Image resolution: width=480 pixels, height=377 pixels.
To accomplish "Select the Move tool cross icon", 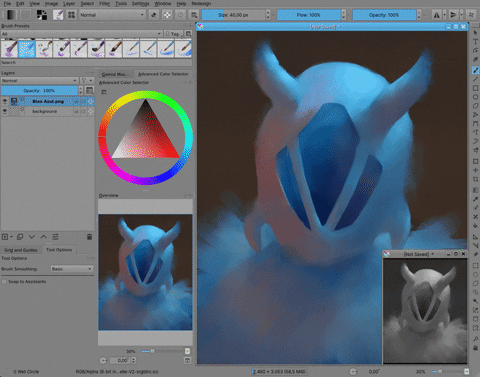I will tap(475, 170).
